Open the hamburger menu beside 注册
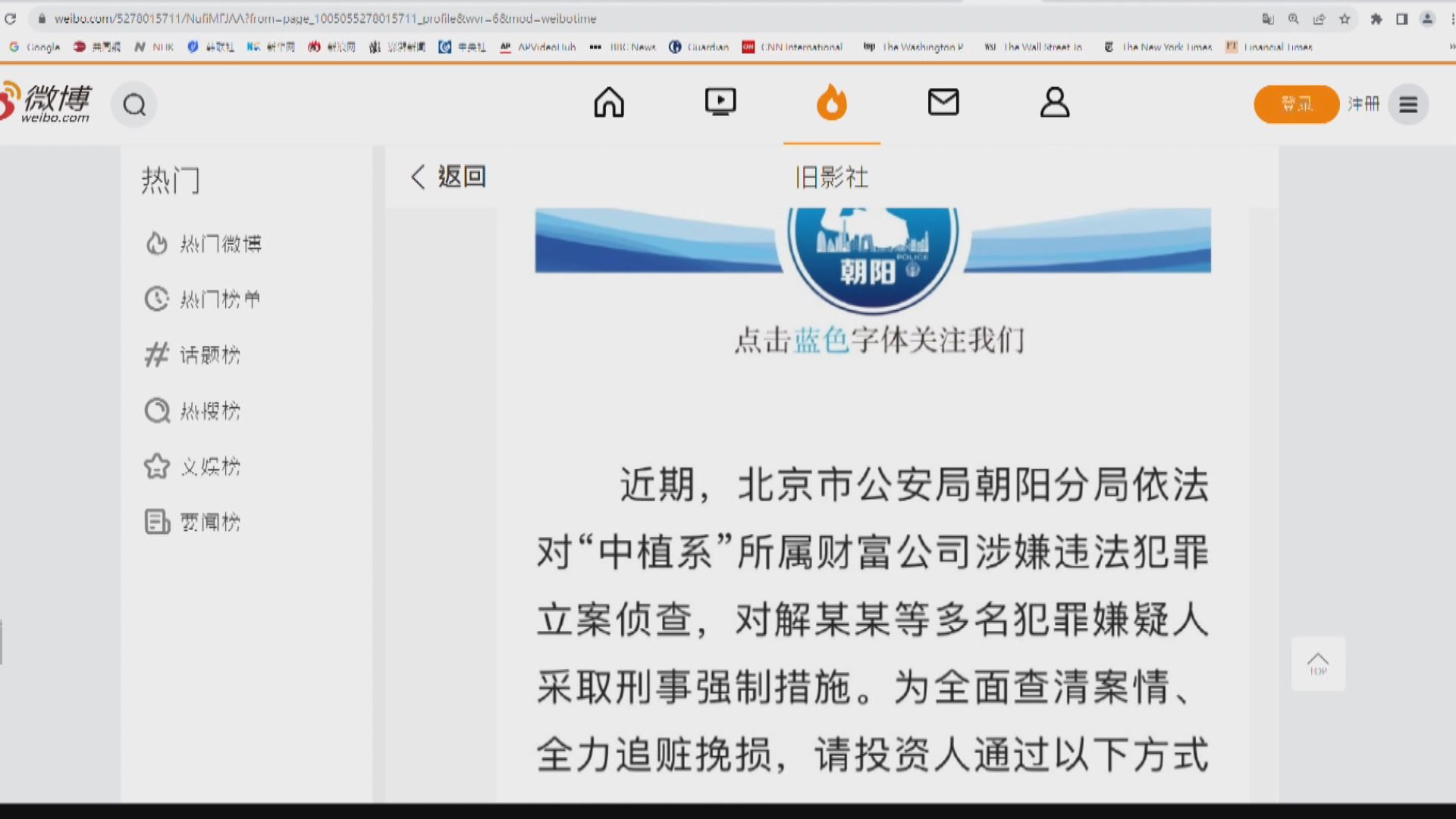Image resolution: width=1456 pixels, height=819 pixels. (1408, 105)
